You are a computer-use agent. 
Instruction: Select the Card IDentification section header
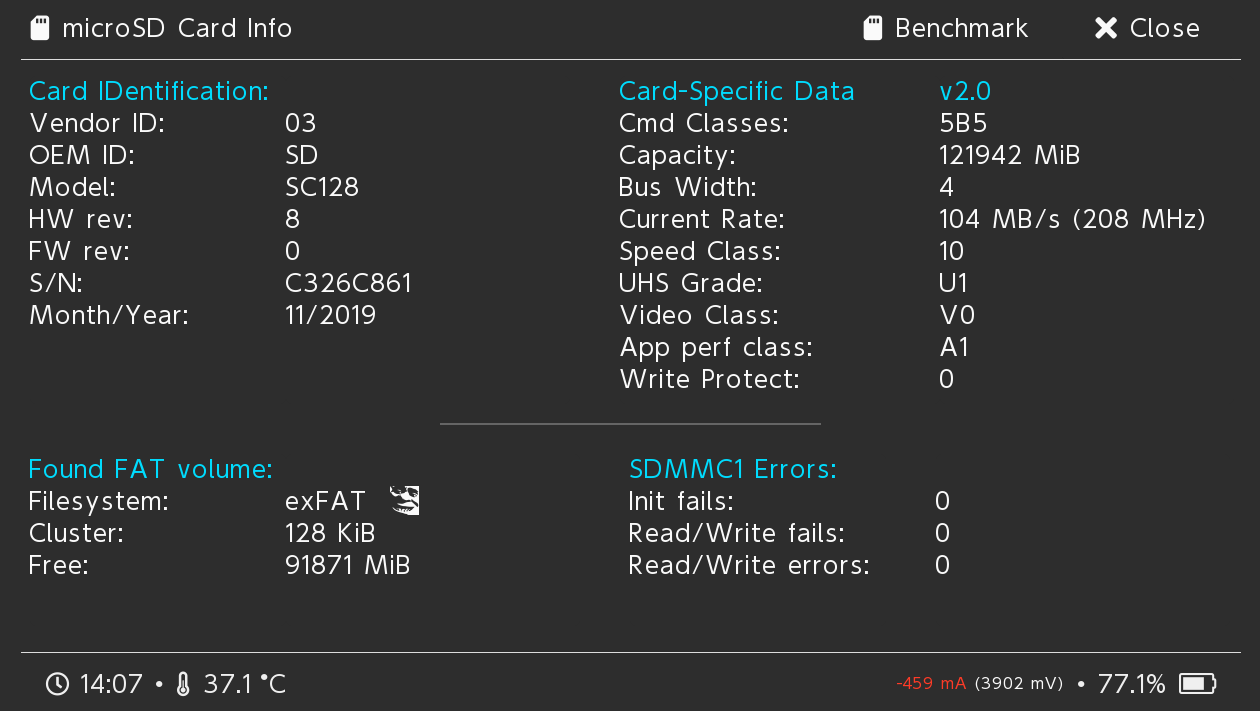click(148, 90)
